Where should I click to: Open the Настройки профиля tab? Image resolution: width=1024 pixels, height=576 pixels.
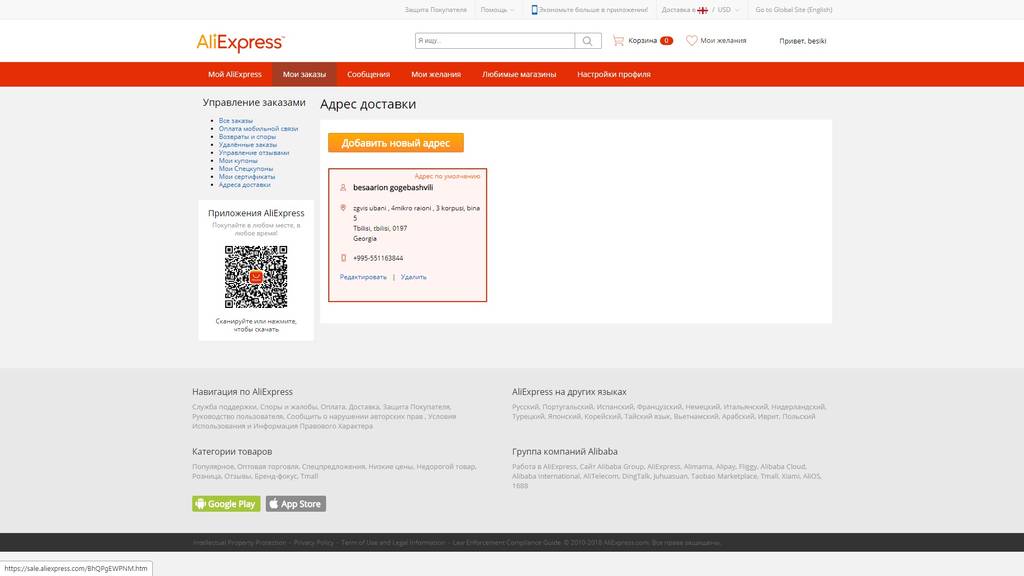point(614,74)
